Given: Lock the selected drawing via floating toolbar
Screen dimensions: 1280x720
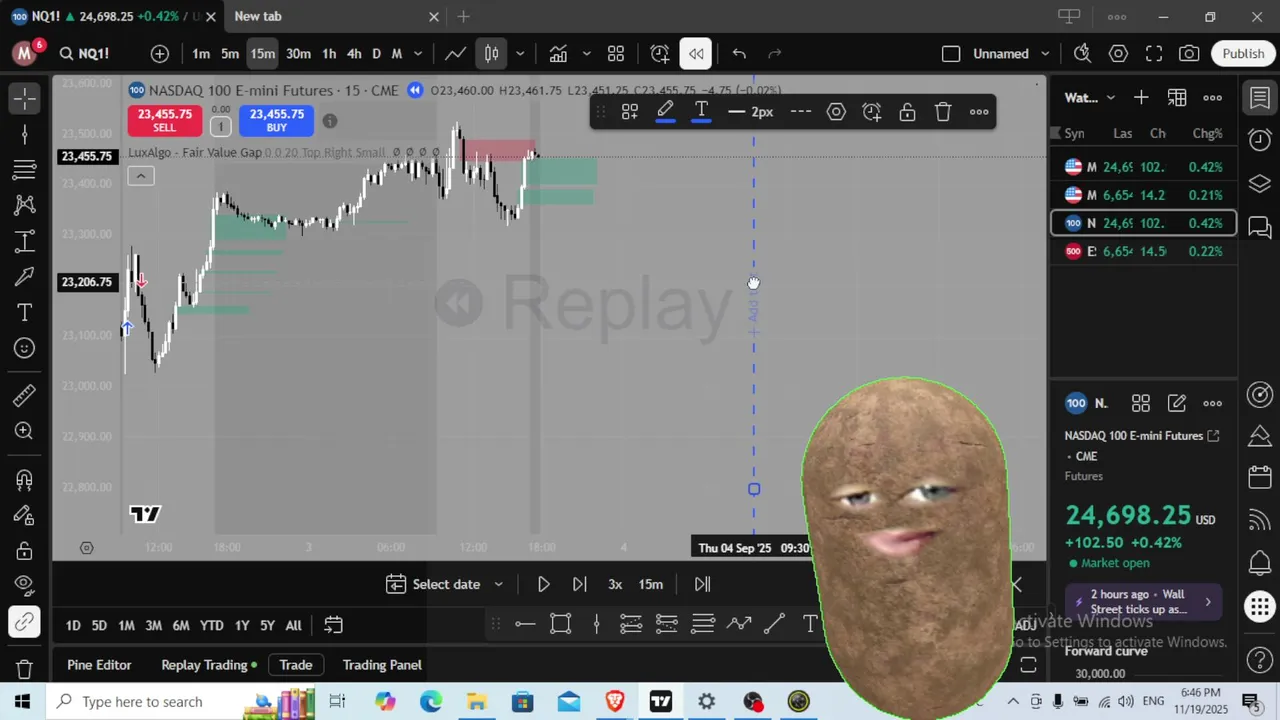Looking at the screenshot, I should [907, 112].
